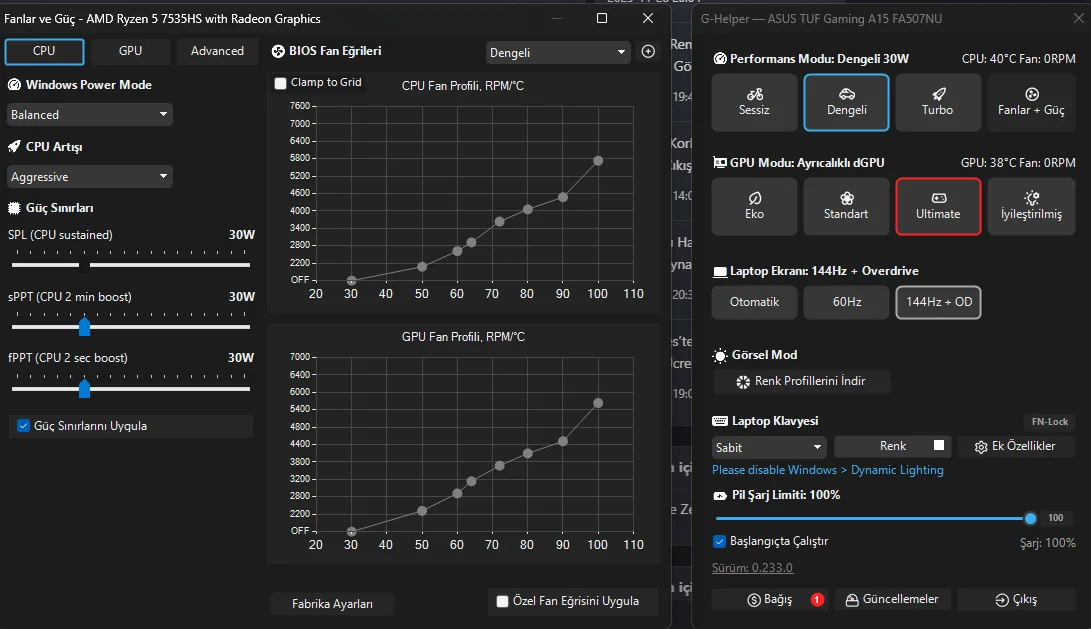The image size is (1091, 629).
Task: Click GPU fan curve point at 90°C
Action: (563, 441)
